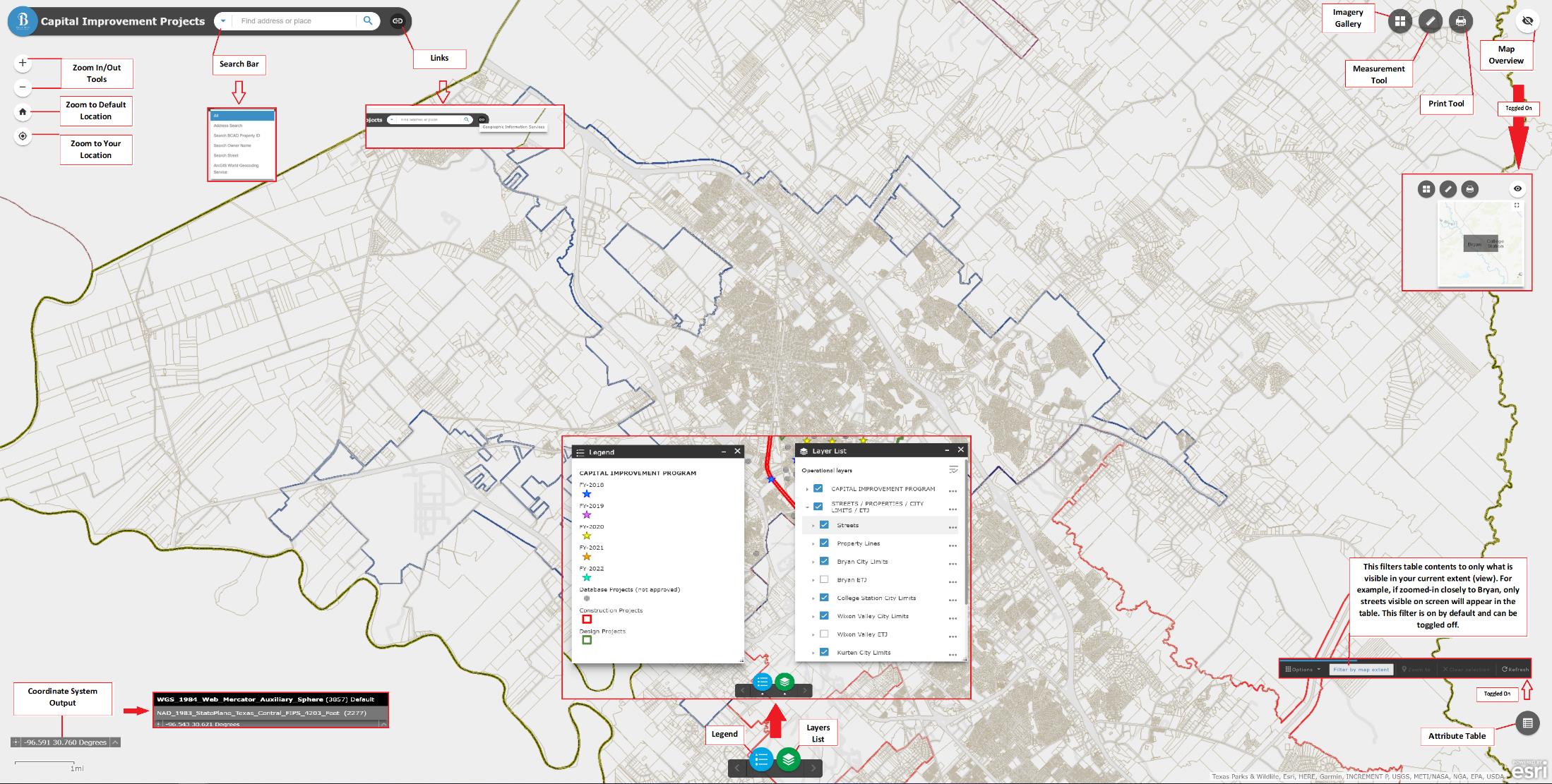Click the my location target button
Image resolution: width=1552 pixels, height=784 pixels.
click(x=23, y=136)
